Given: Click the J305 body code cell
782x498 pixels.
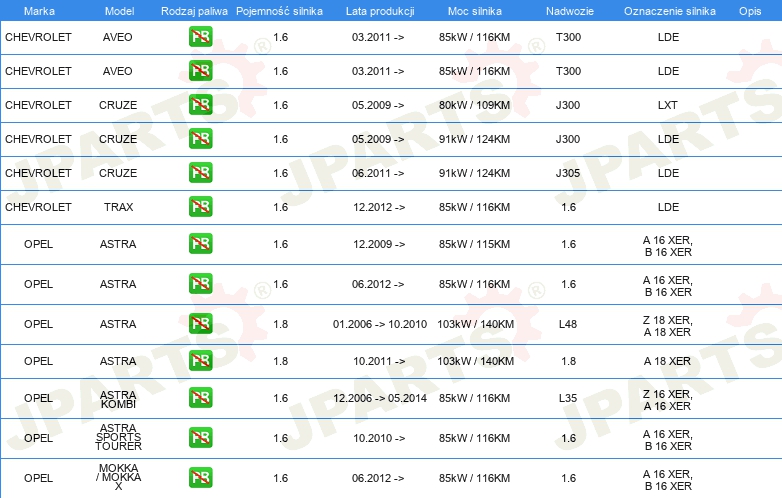Looking at the screenshot, I should (x=568, y=173).
